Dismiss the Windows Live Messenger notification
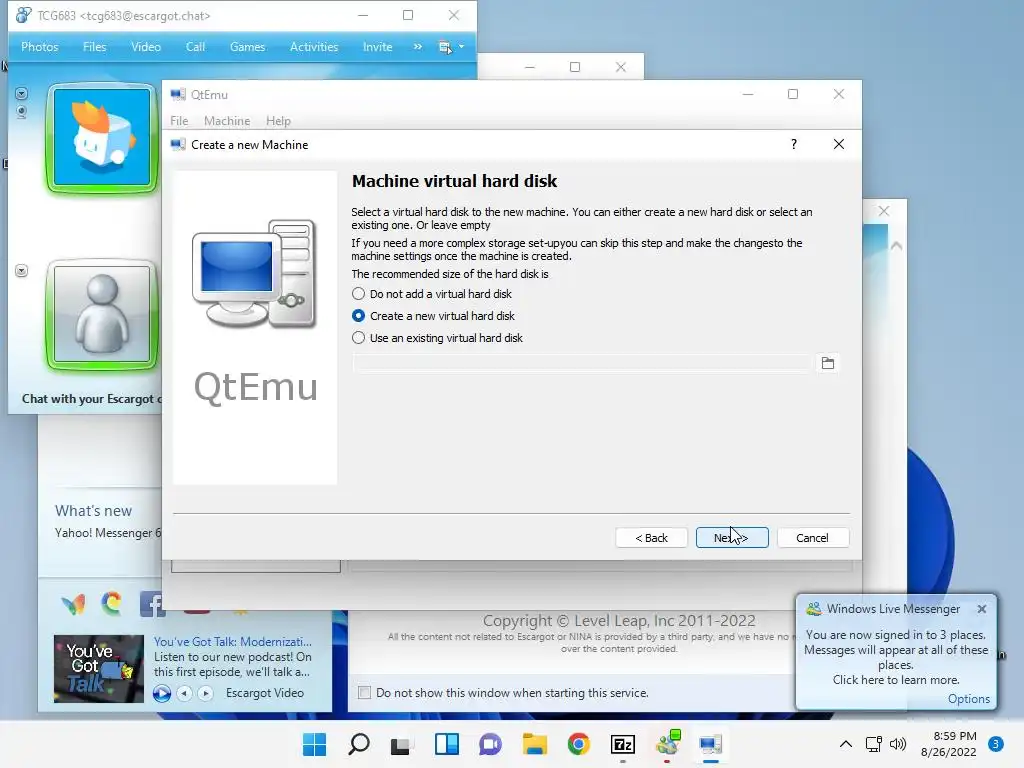 point(982,609)
